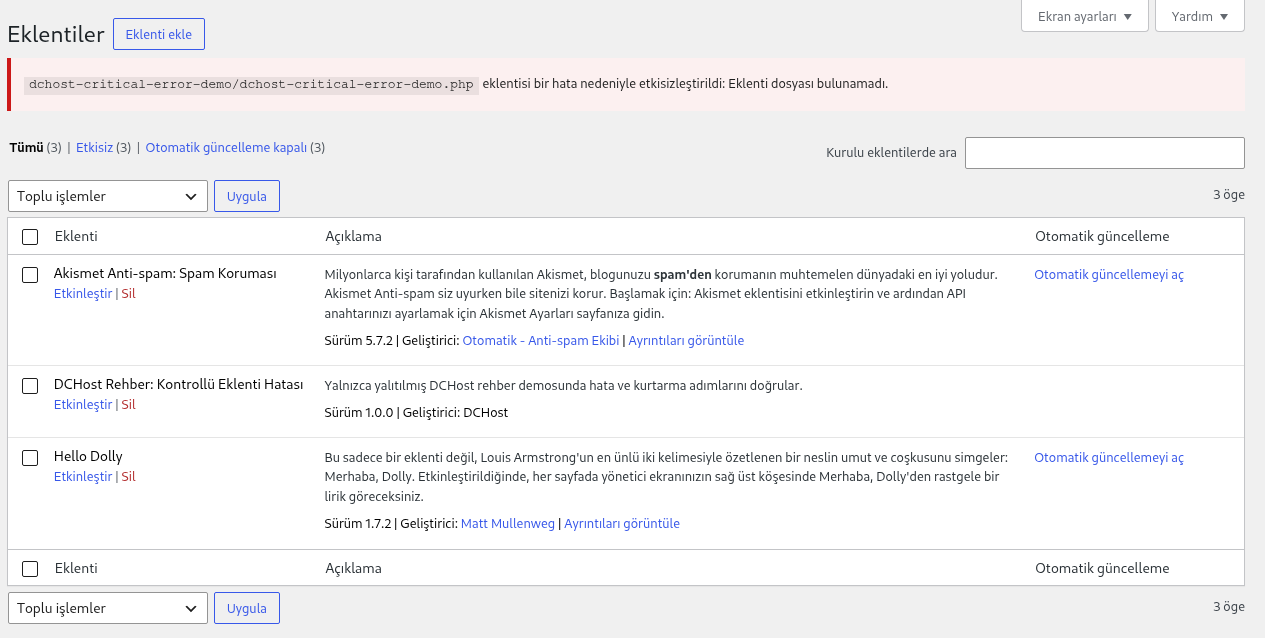Image resolution: width=1265 pixels, height=638 pixels.
Task: Click the Açıklama footer column label
Action: [x=353, y=569]
